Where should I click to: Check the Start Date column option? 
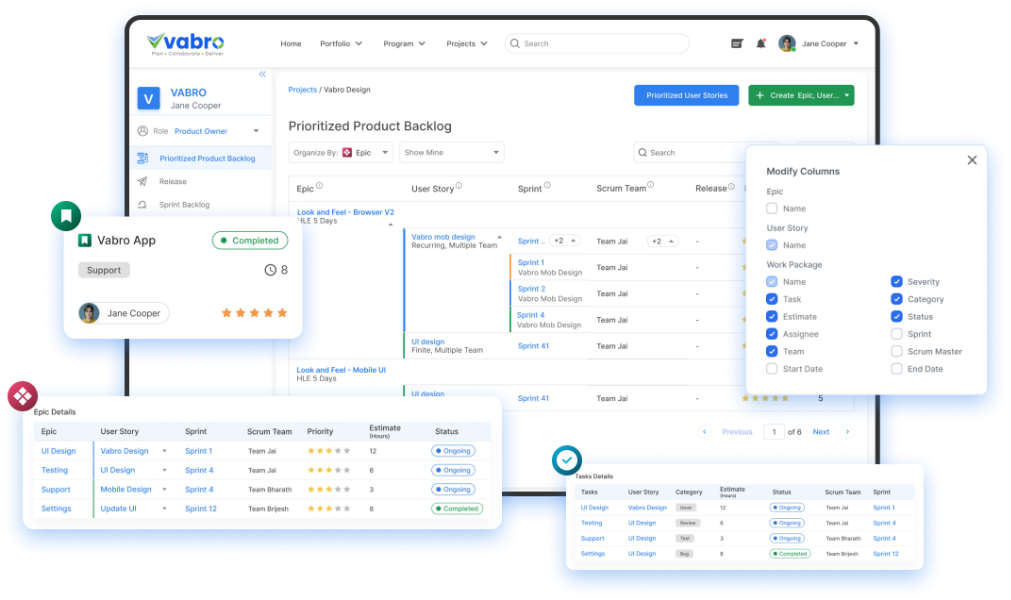tap(771, 368)
